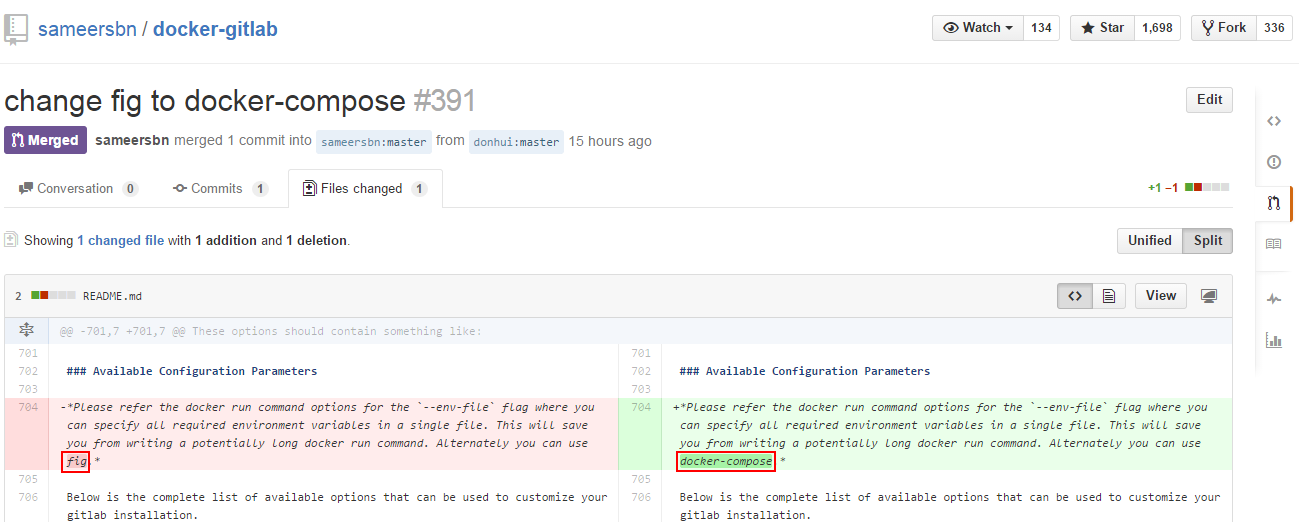Select the Files changed tab
Image resolution: width=1299 pixels, height=522 pixels.
(x=365, y=188)
